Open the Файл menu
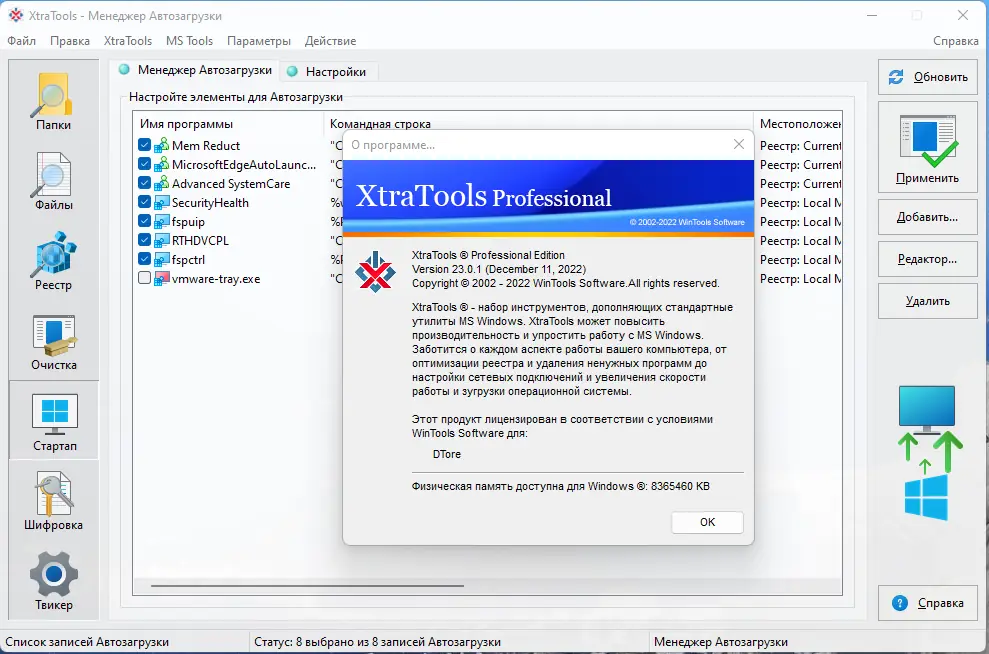This screenshot has height=654, width=989. [x=21, y=41]
